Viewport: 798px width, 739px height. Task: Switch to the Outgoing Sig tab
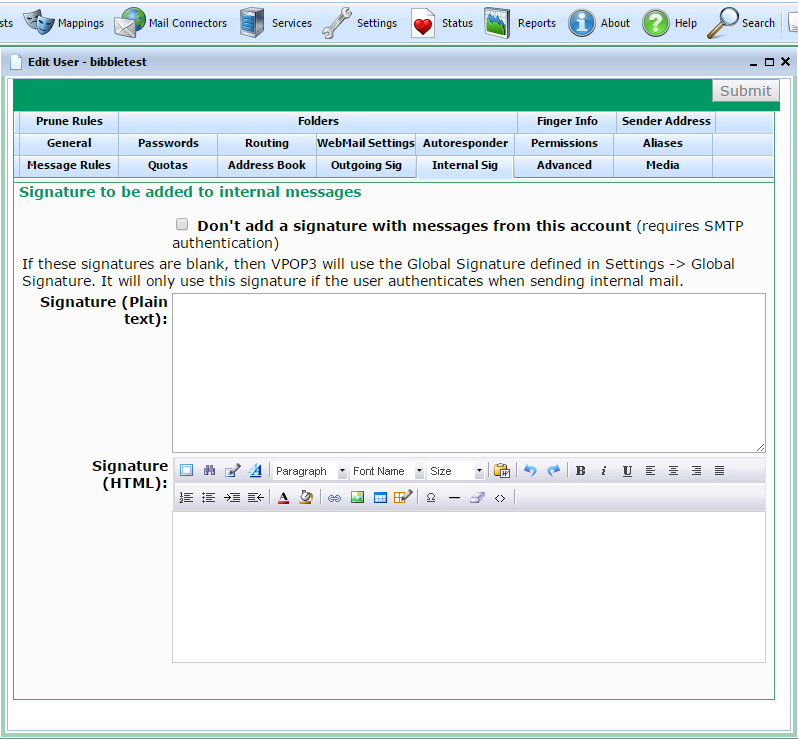pyautogui.click(x=366, y=165)
